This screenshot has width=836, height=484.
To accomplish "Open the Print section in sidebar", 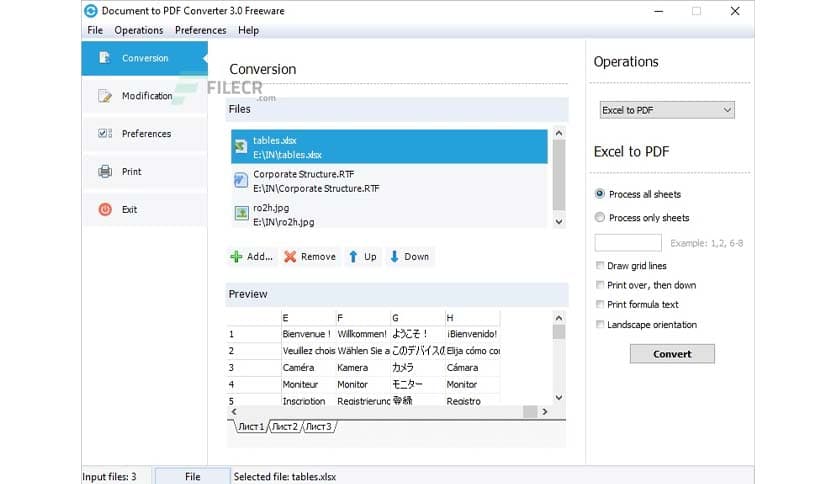I will tap(144, 172).
